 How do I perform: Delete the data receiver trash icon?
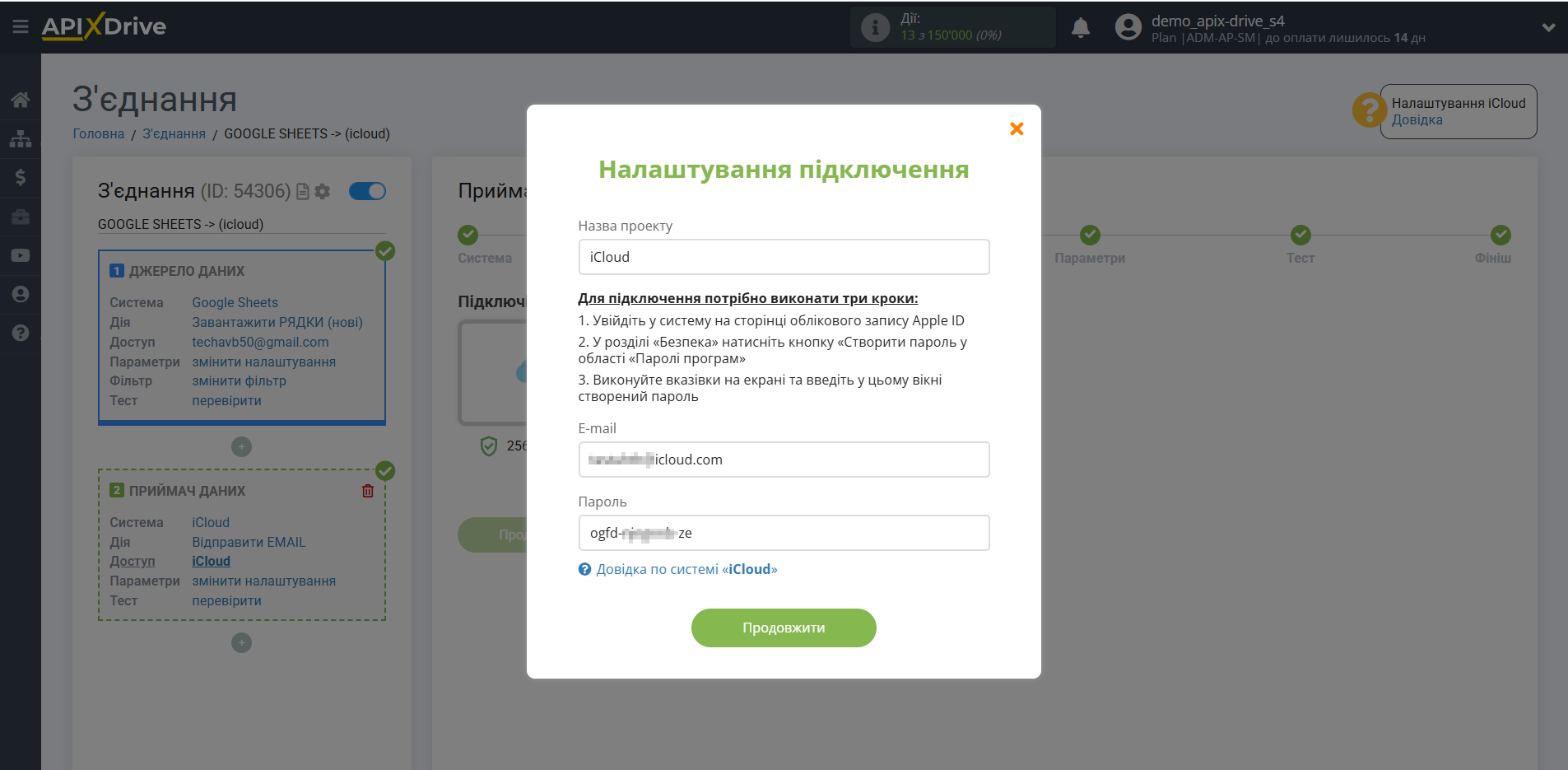point(368,491)
